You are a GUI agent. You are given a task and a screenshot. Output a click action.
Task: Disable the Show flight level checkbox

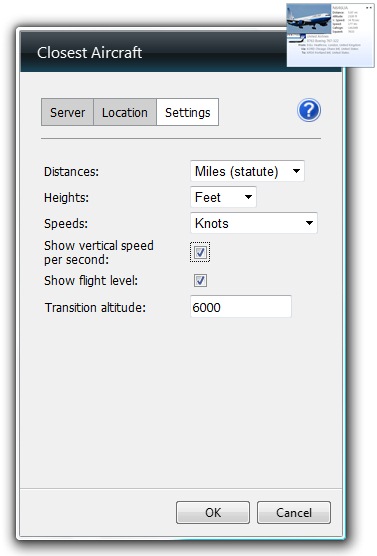pos(200,280)
